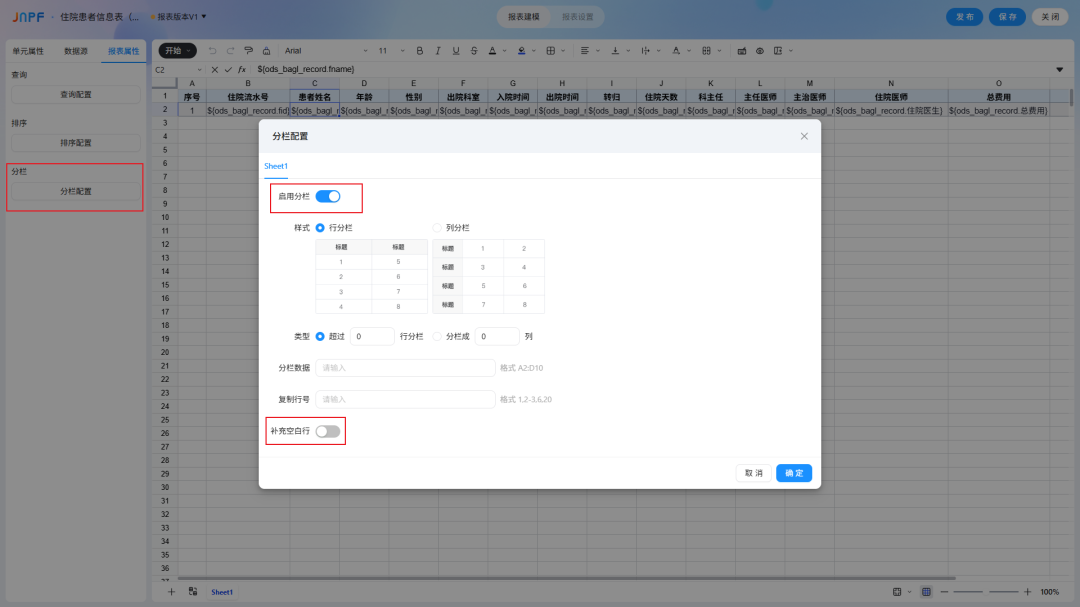Image resolution: width=1080 pixels, height=607 pixels.
Task: Open the fill color dropdown arrow
Action: 533,51
